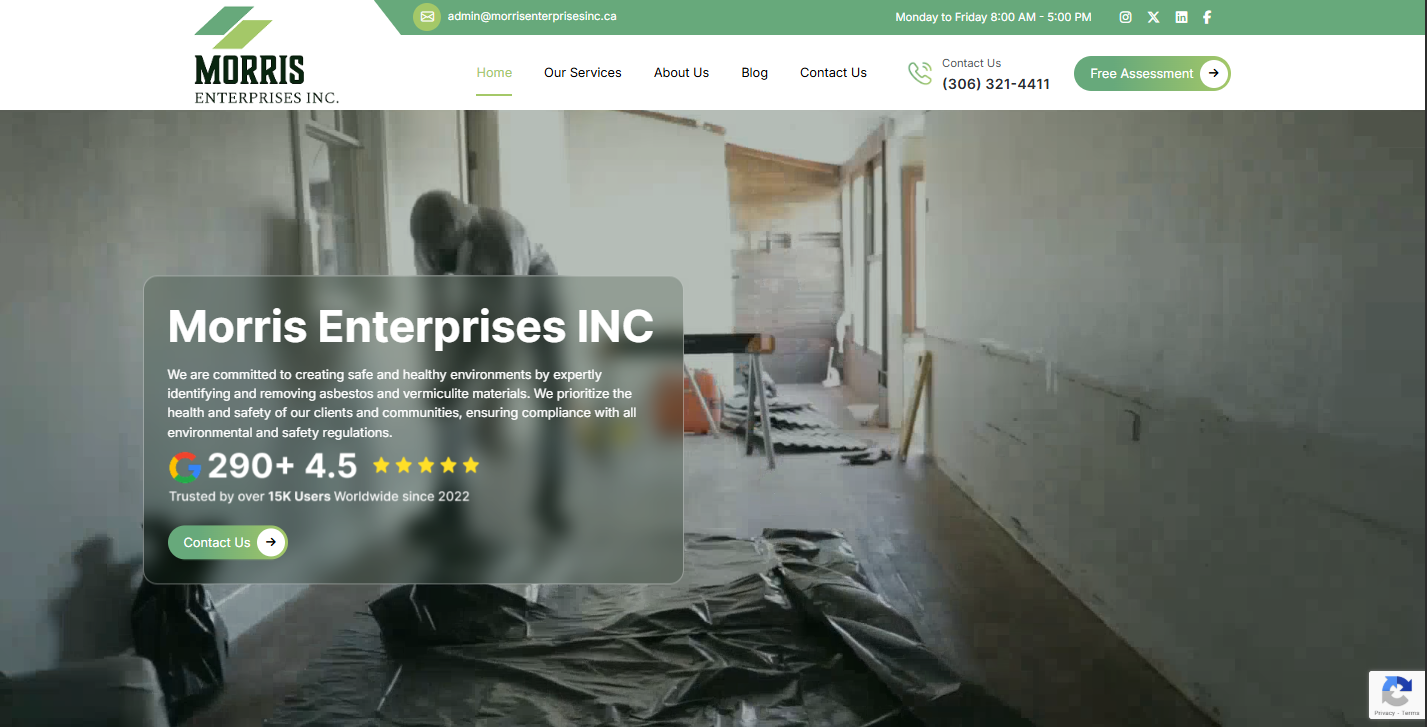This screenshot has height=727, width=1427.
Task: Open the LinkedIn social icon
Action: (1181, 17)
